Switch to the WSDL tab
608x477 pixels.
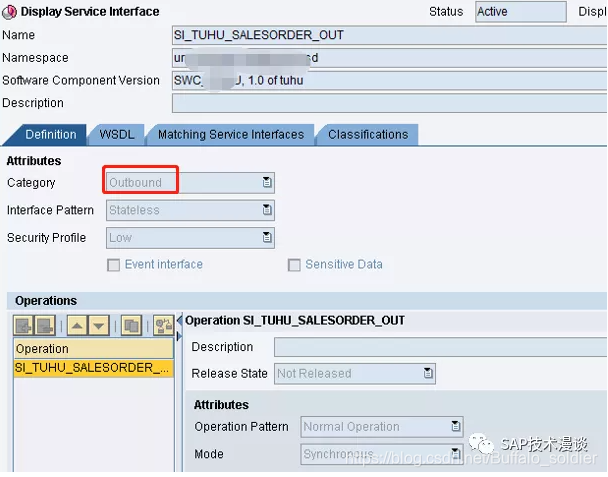click(117, 135)
